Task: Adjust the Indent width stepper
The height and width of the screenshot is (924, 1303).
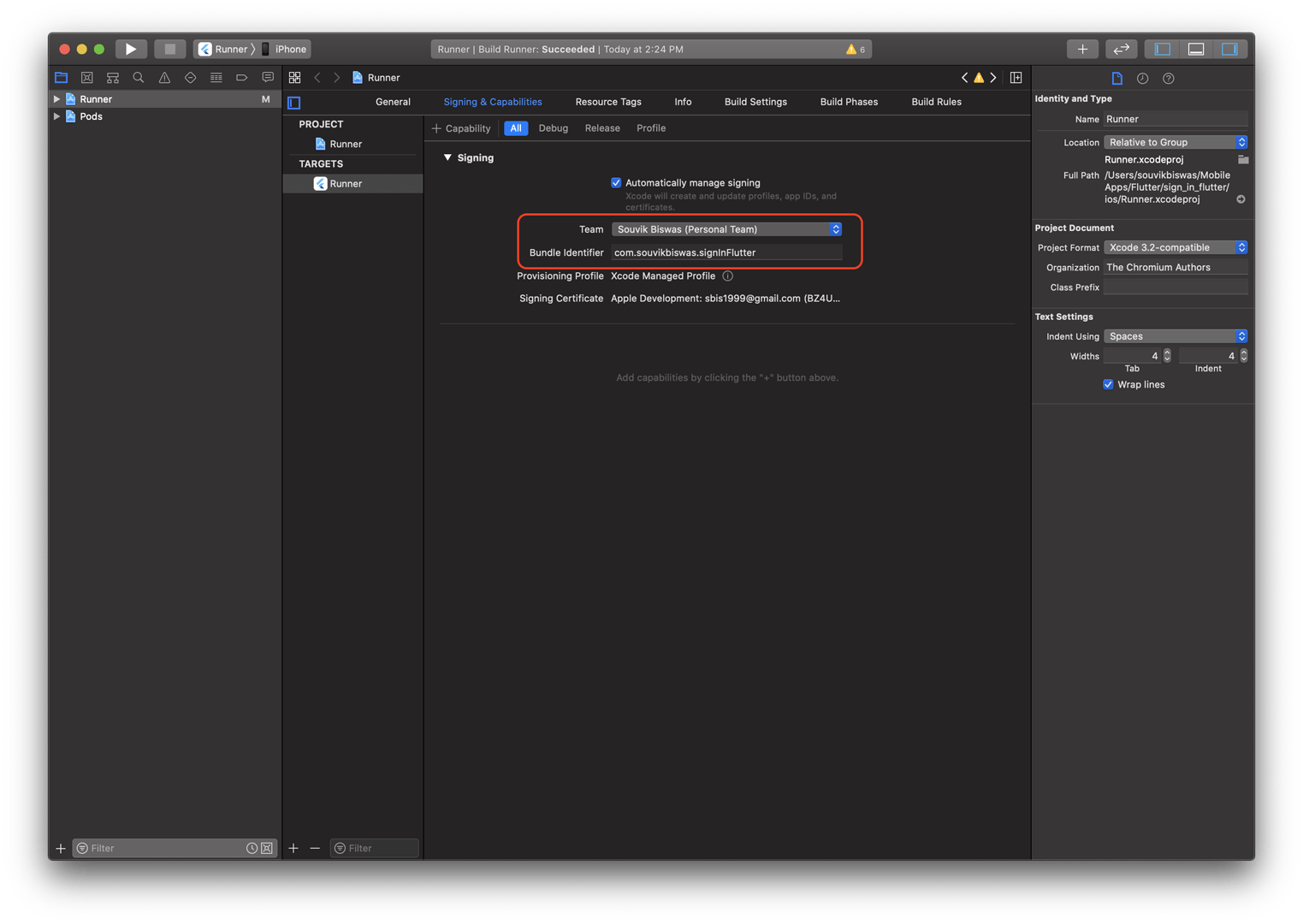Action: 1244,356
